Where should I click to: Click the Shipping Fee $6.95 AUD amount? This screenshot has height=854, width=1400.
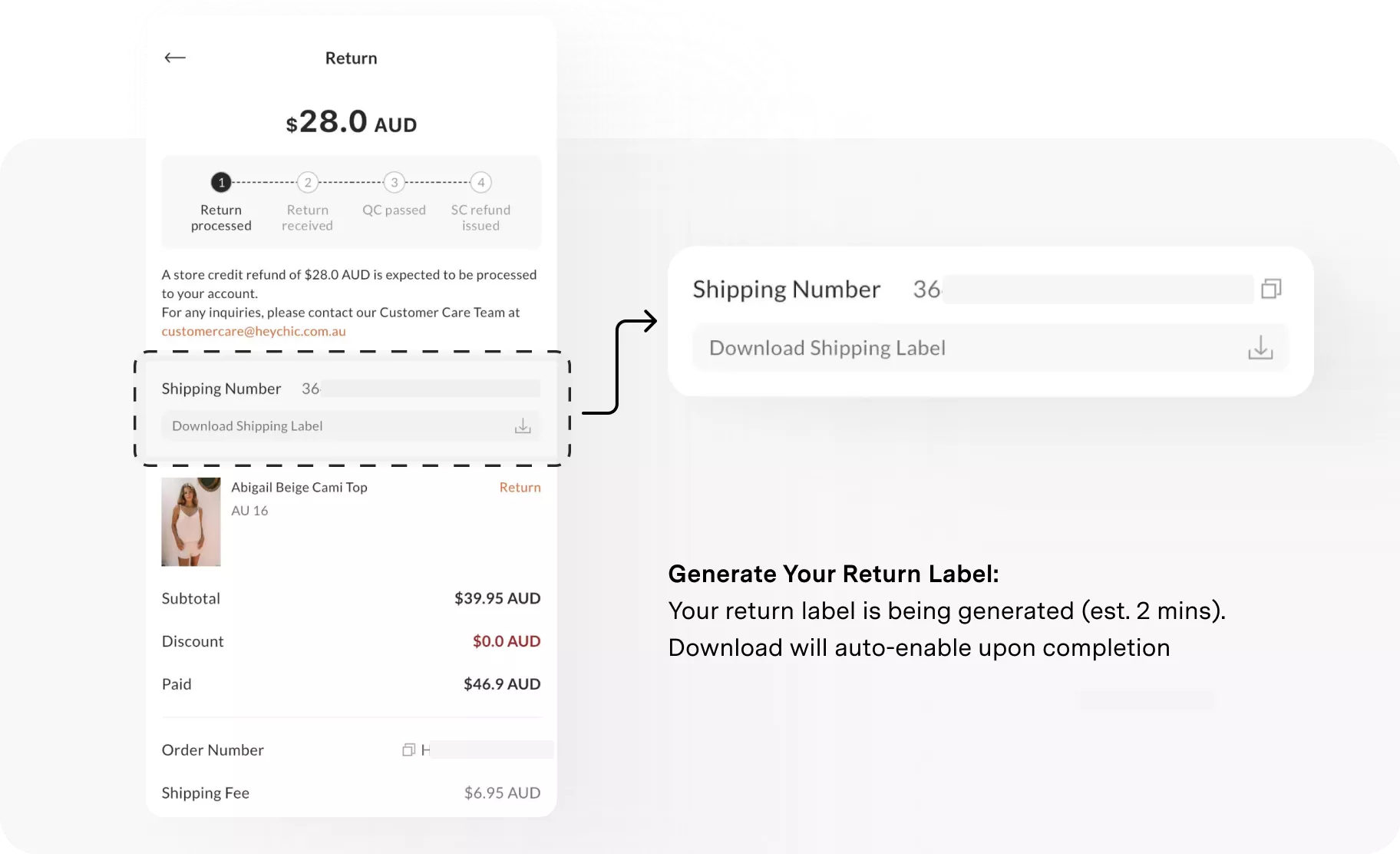pyautogui.click(x=502, y=793)
